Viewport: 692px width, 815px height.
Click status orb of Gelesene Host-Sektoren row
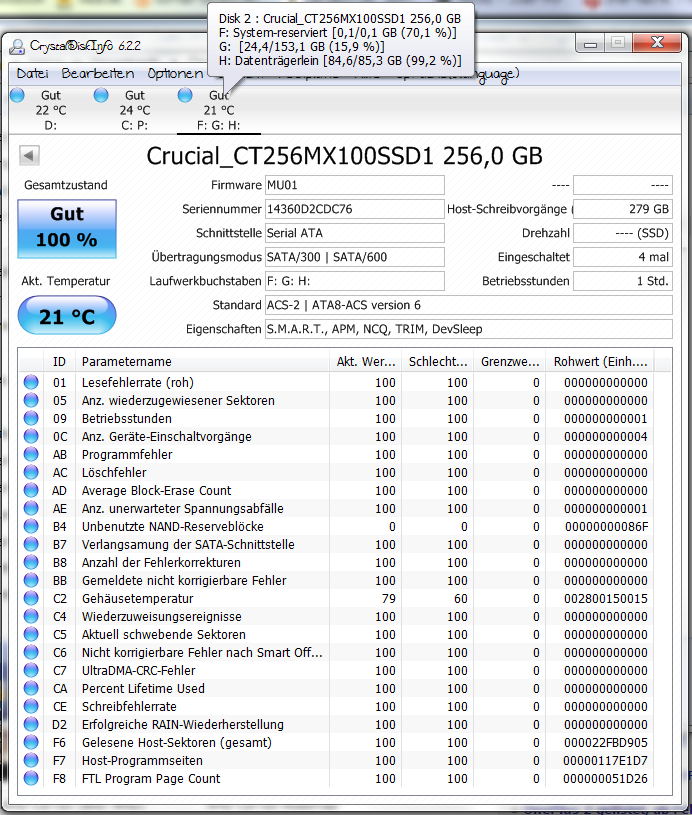pyautogui.click(x=31, y=743)
